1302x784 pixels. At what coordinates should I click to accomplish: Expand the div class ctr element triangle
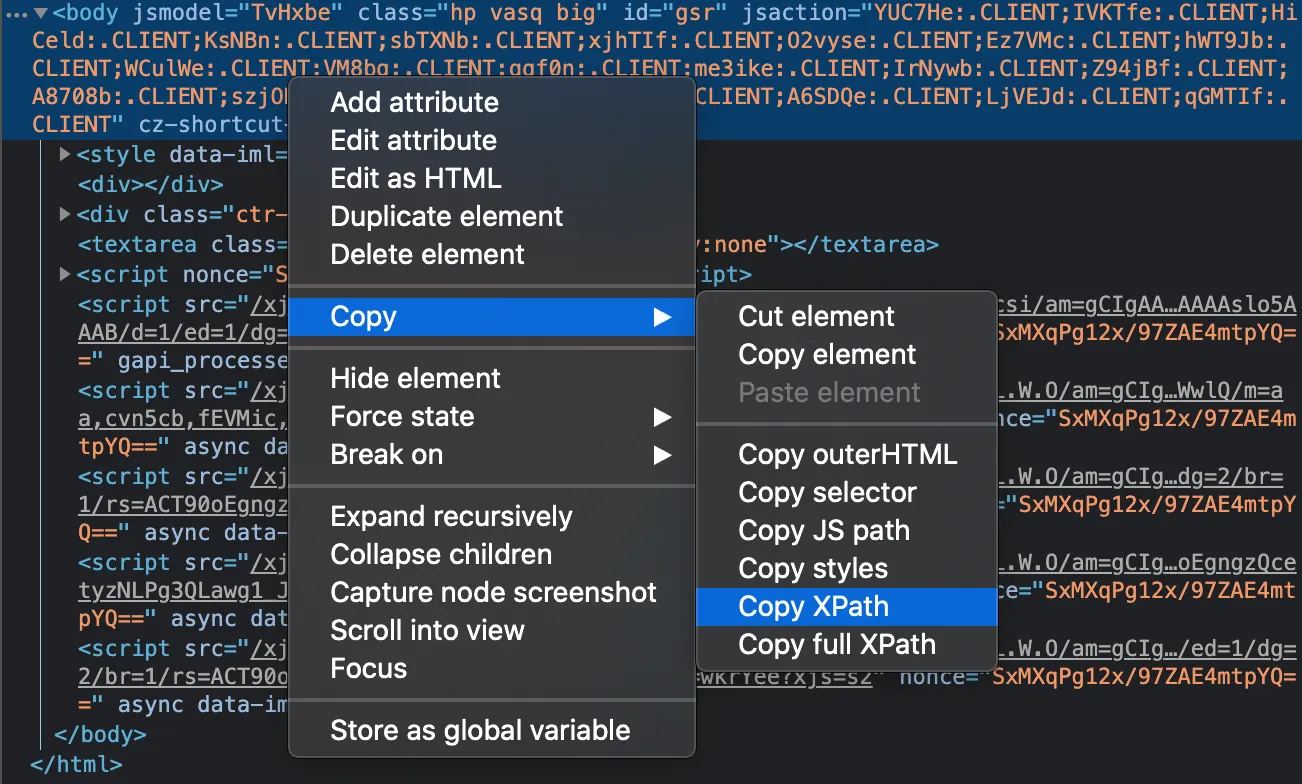[66, 214]
